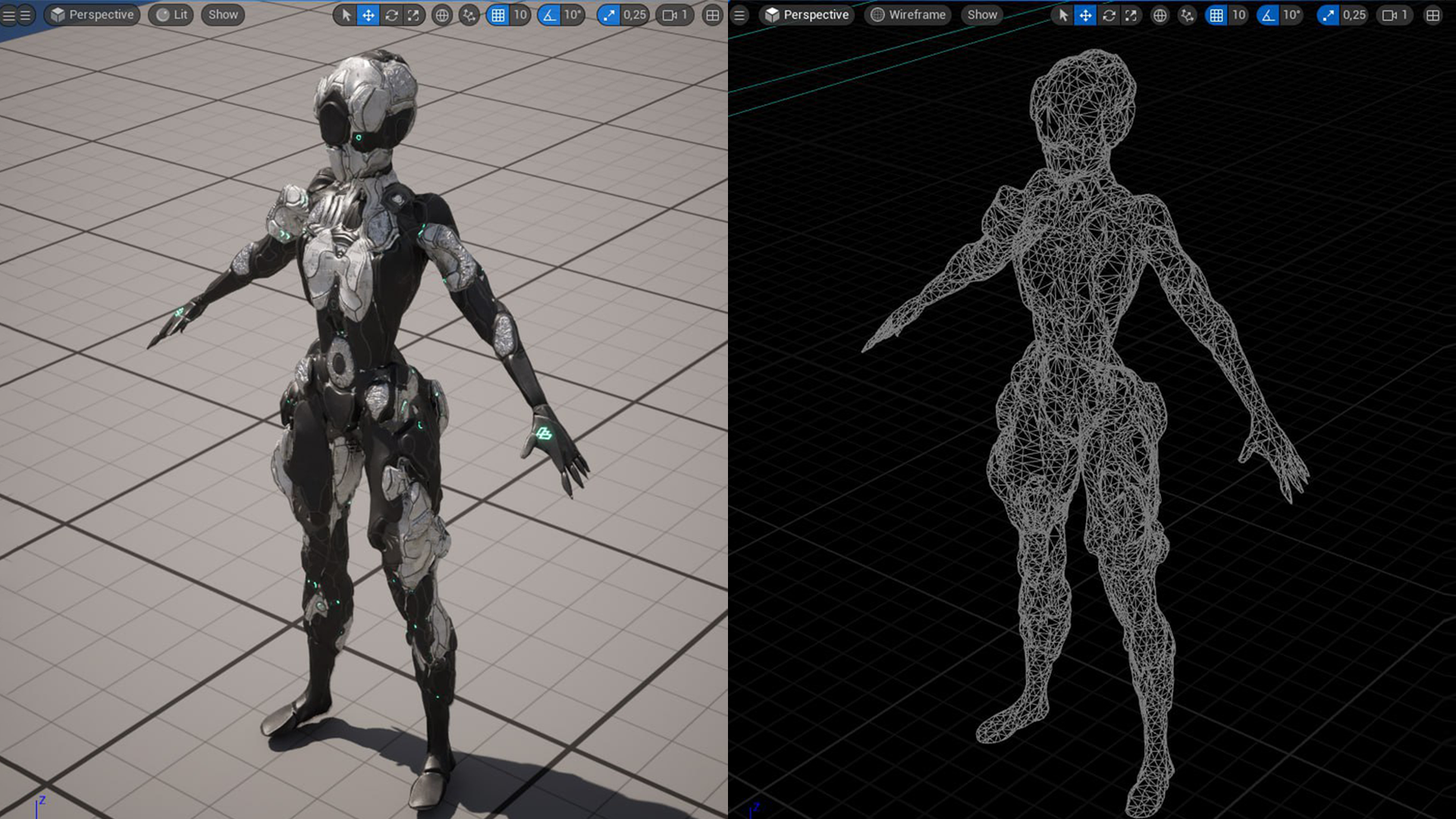Open the Show menu in left viewport
Image resolution: width=1456 pixels, height=819 pixels.
tap(223, 14)
